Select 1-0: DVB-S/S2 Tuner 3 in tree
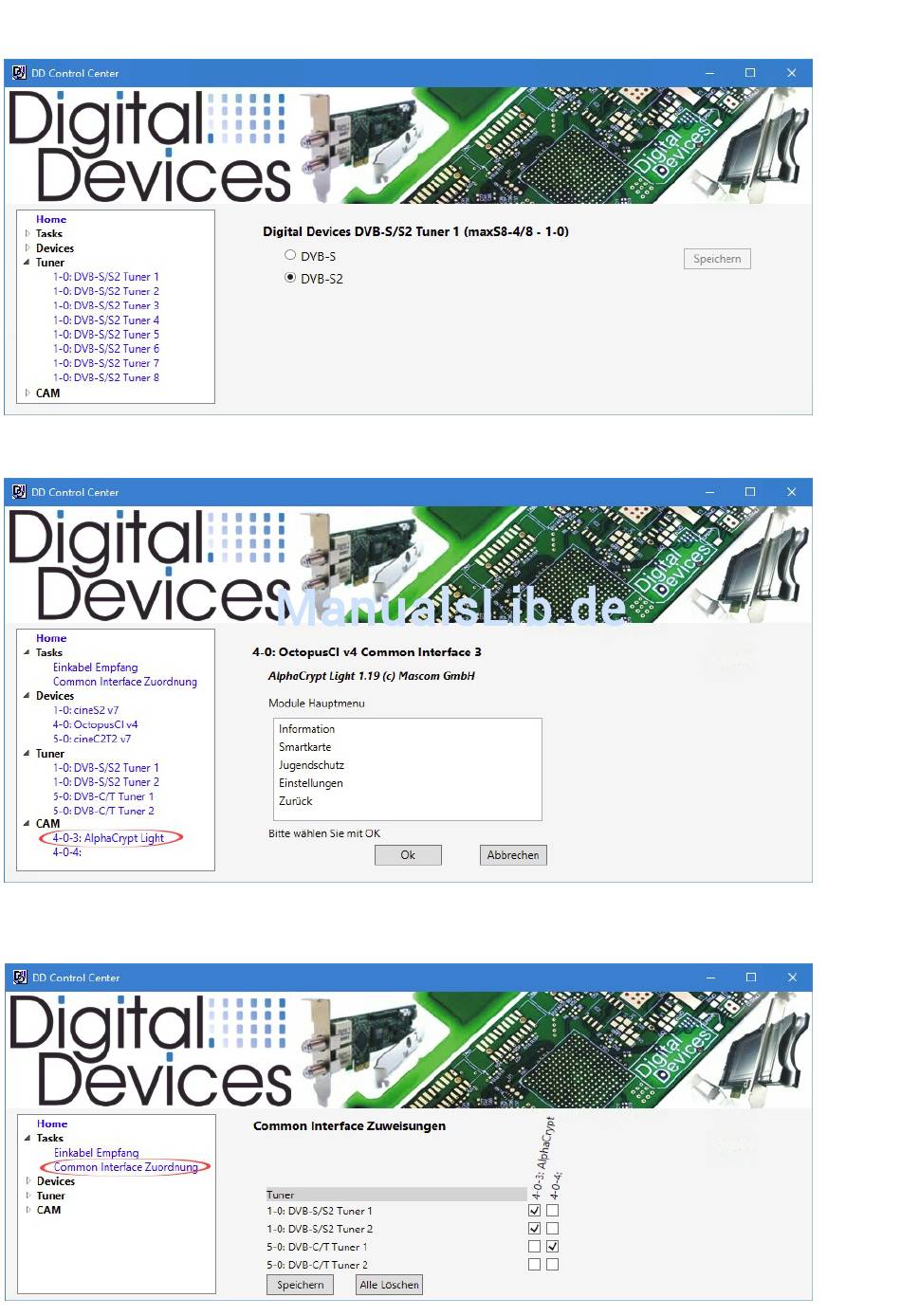The height and width of the screenshot is (1316, 901). click(106, 305)
